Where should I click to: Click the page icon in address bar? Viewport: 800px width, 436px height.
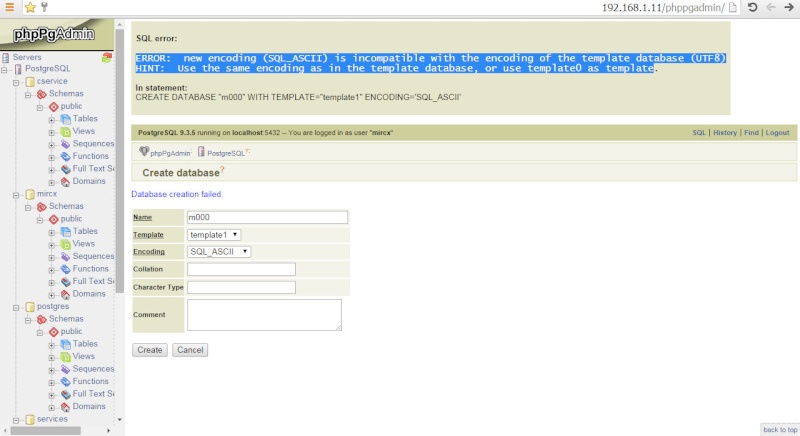coord(733,7)
